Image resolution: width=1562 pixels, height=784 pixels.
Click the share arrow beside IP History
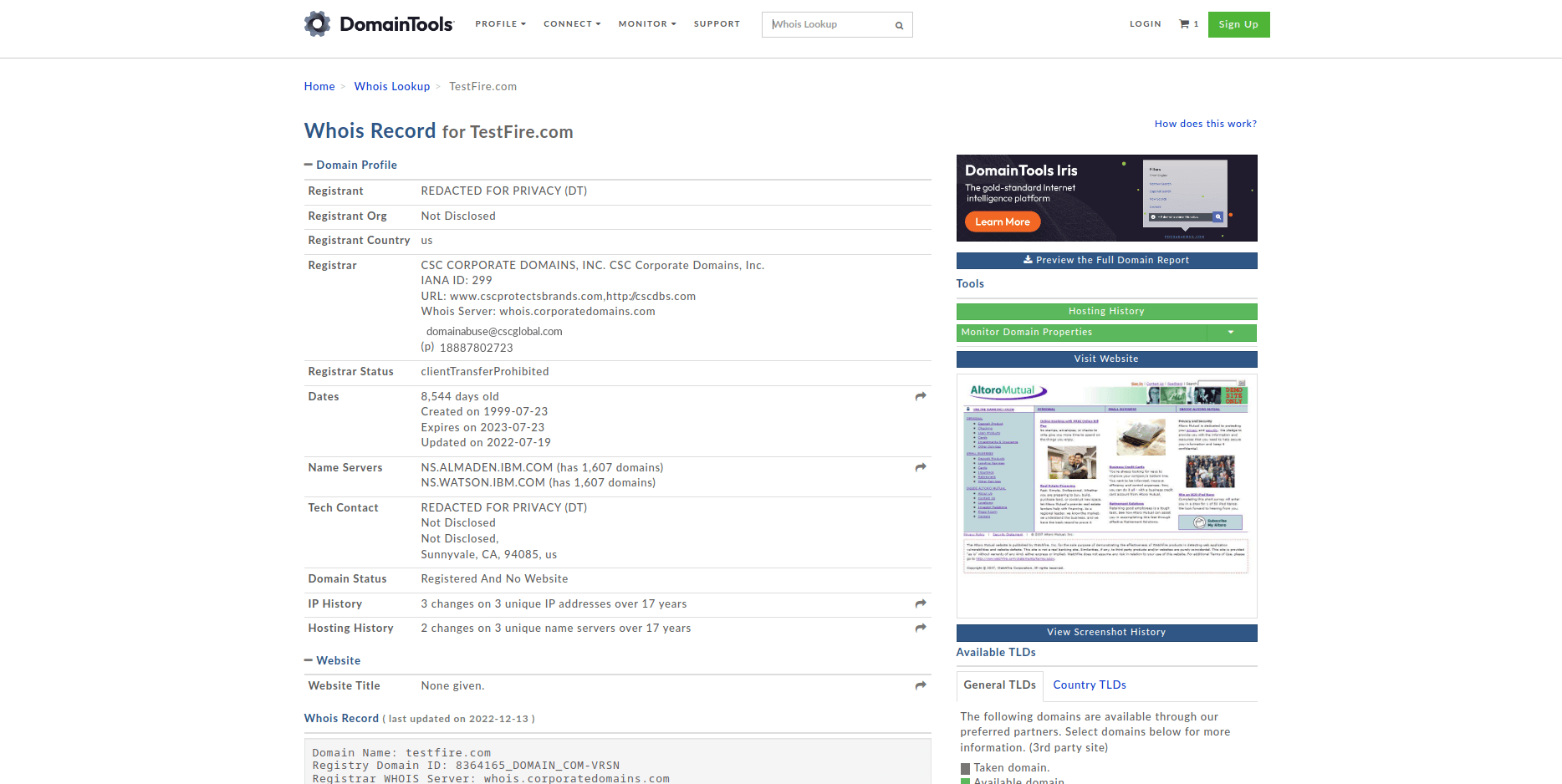click(920, 603)
